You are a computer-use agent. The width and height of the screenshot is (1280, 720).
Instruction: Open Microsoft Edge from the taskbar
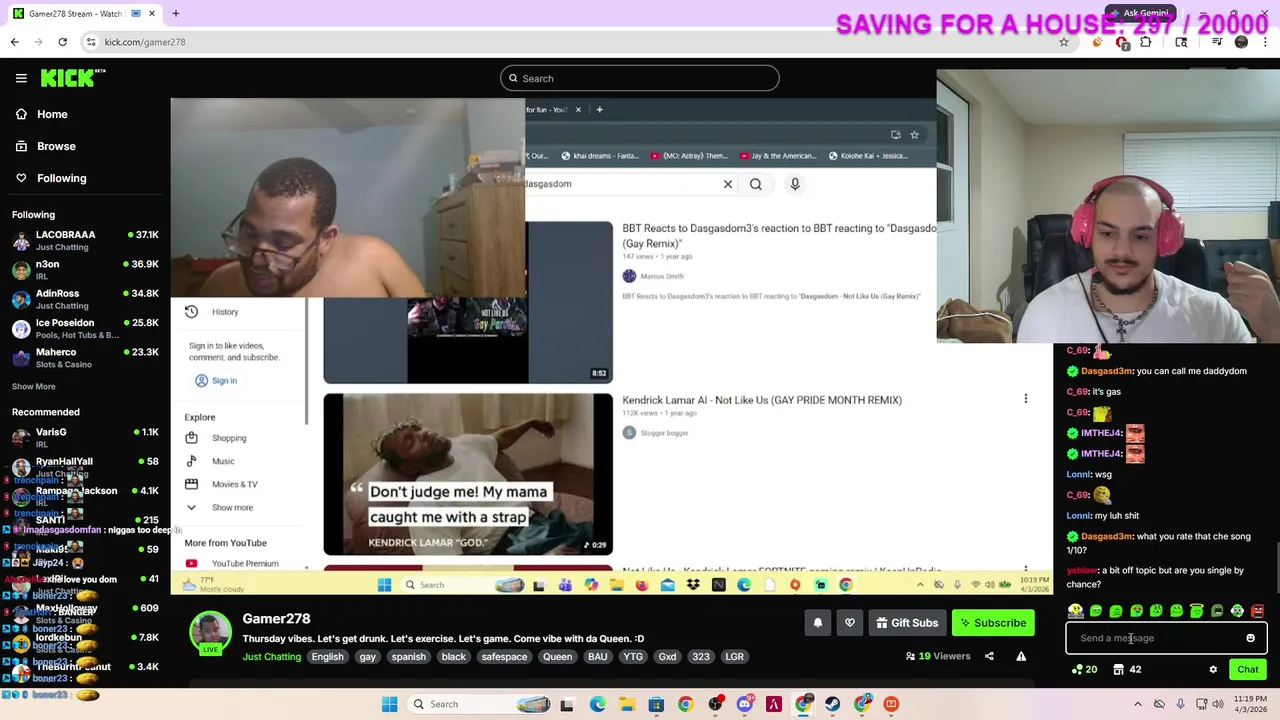(x=597, y=704)
